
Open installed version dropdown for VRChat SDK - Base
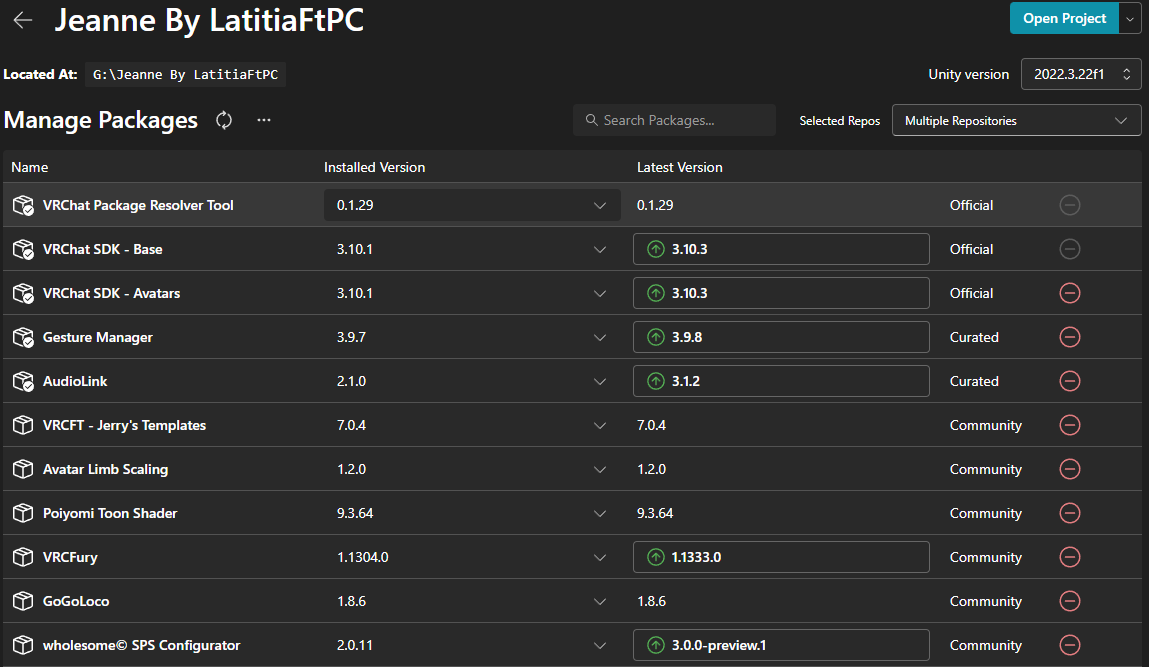(472, 249)
